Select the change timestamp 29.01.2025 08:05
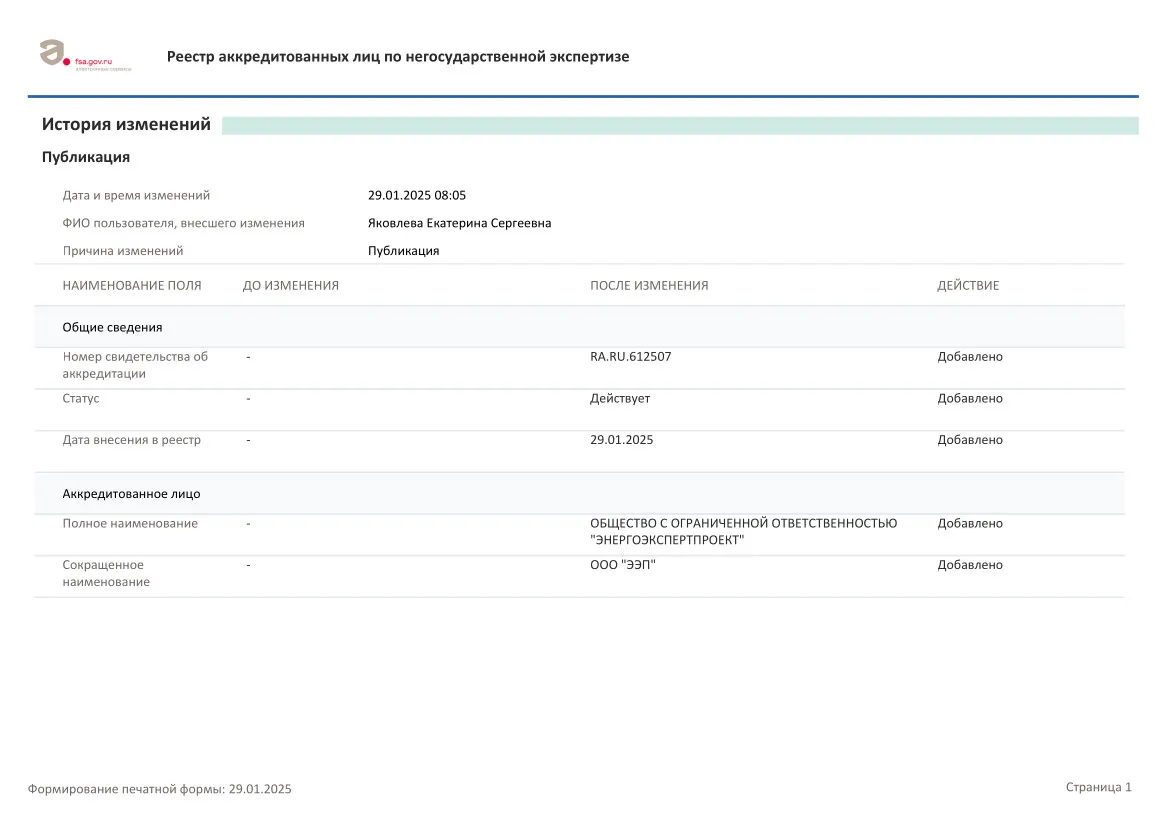This screenshot has width=1169, height=826. pos(416,196)
